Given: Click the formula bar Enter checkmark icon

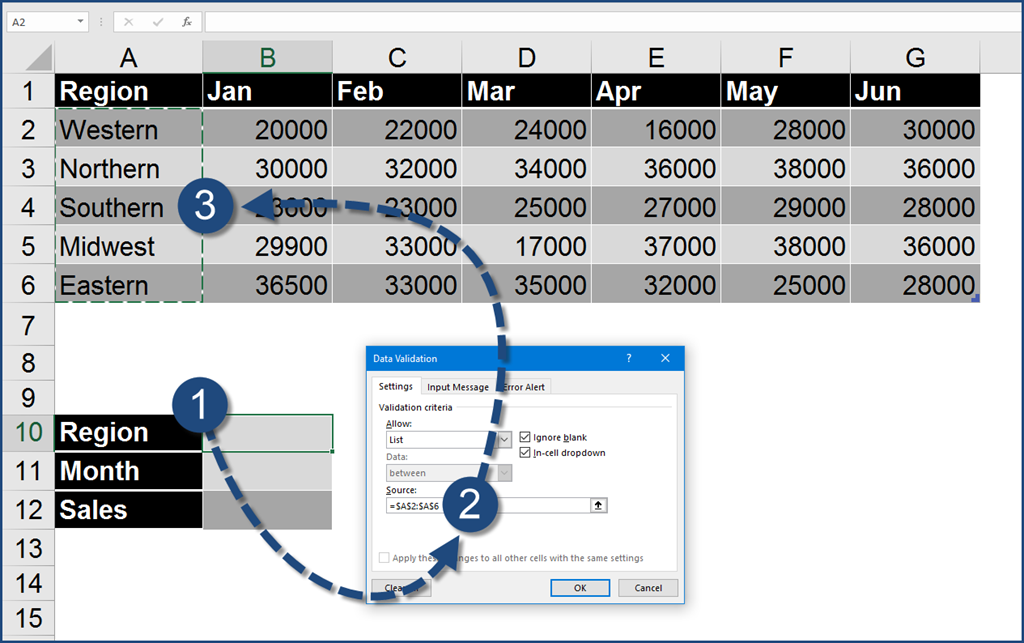Looking at the screenshot, I should click(x=157, y=21).
